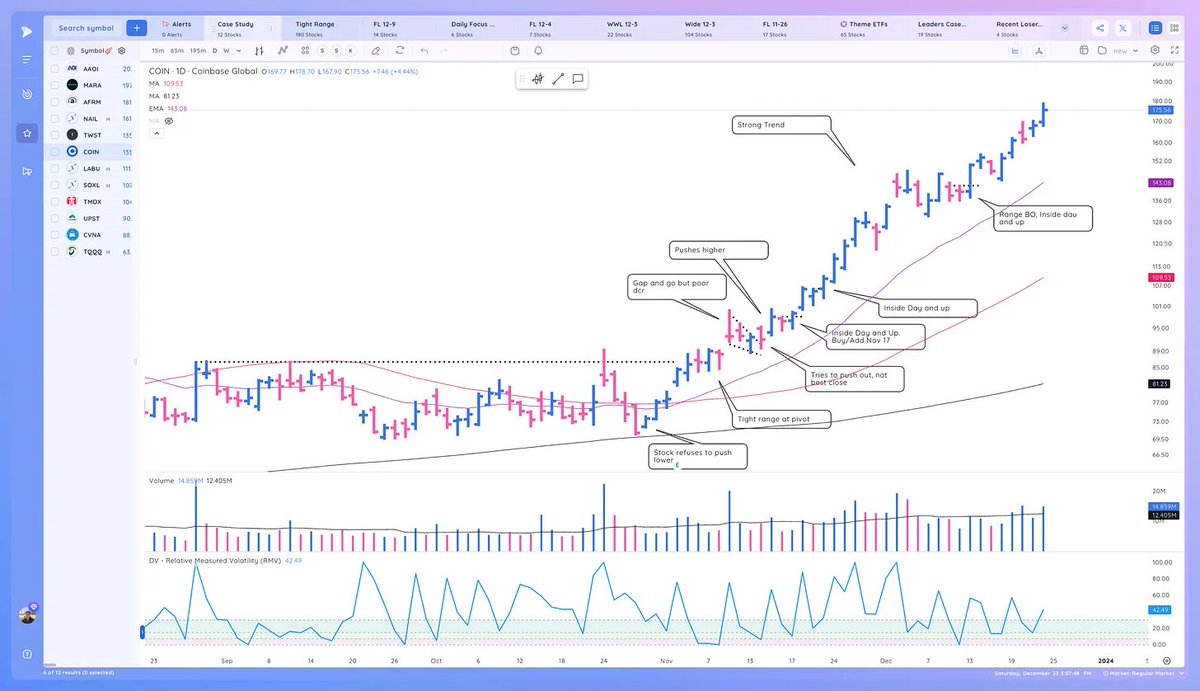The image size is (1200, 691).
Task: Open the user avatar profile
Action: point(27,614)
